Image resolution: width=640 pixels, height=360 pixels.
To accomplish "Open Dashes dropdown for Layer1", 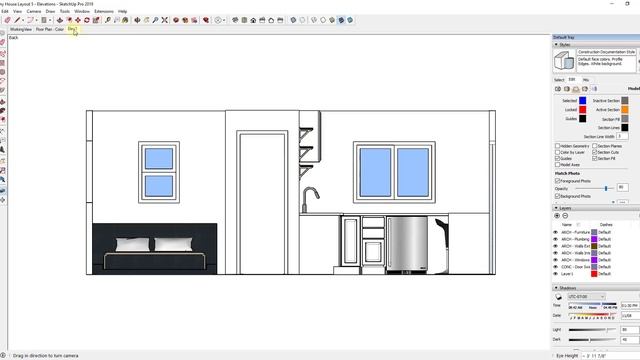I will click(x=604, y=274).
